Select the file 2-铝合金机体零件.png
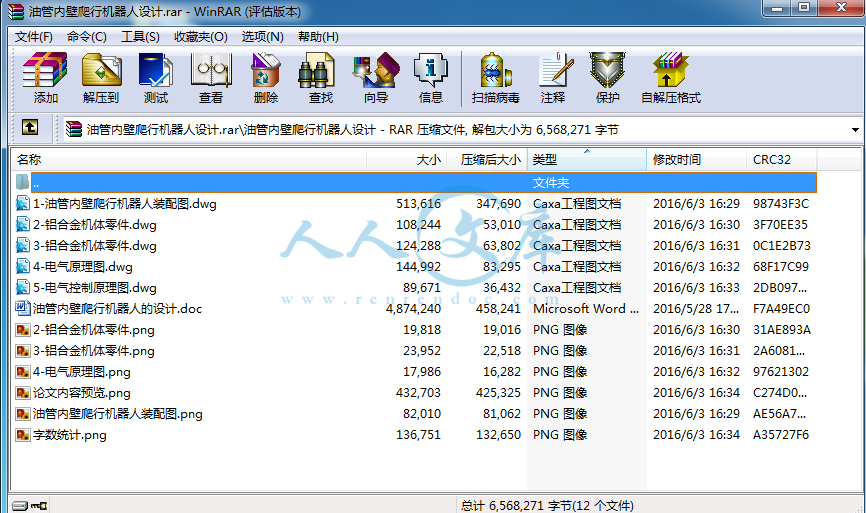The height and width of the screenshot is (513, 866). (93, 330)
